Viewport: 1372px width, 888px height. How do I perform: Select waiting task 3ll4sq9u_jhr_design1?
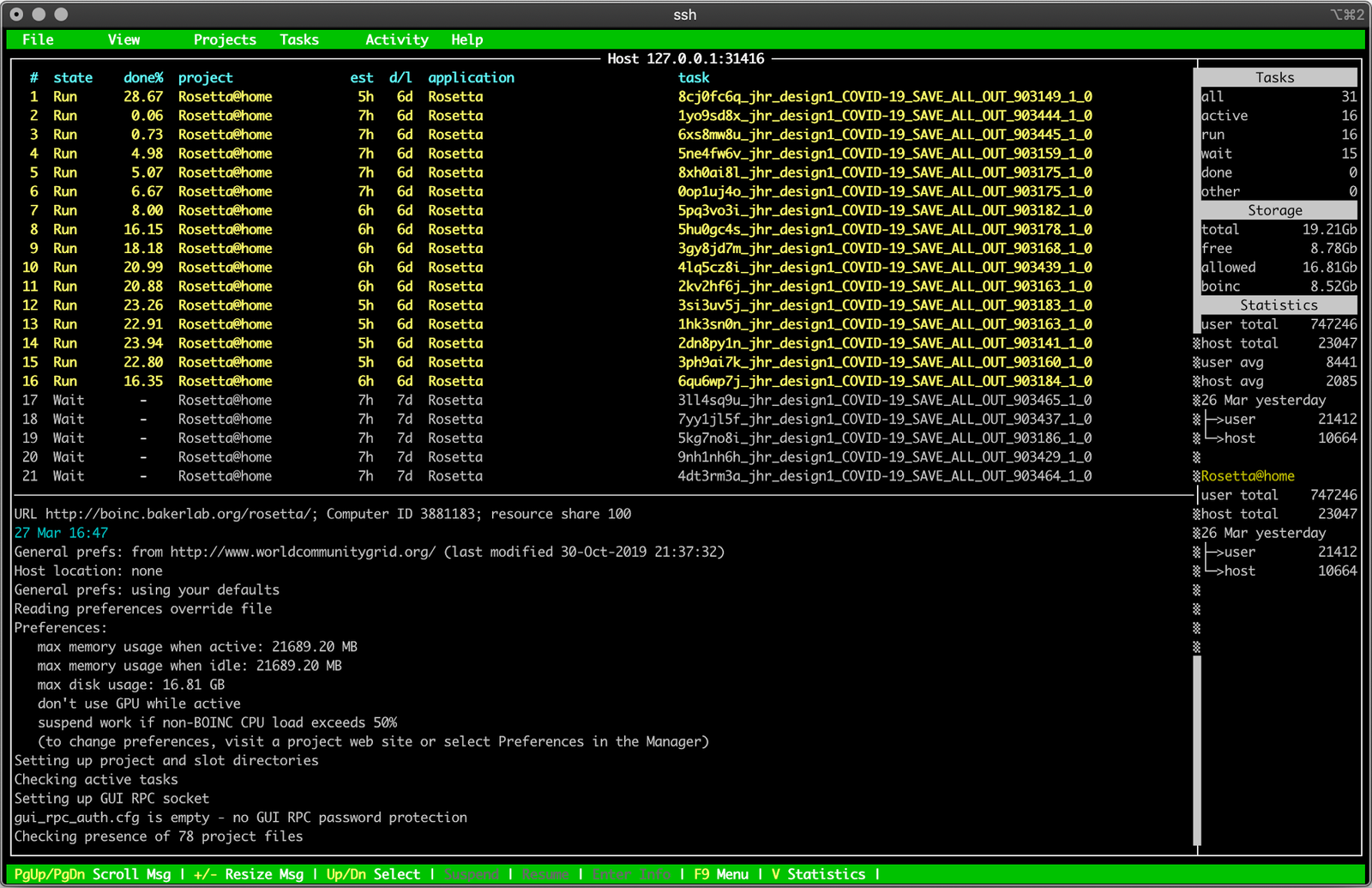tap(884, 400)
